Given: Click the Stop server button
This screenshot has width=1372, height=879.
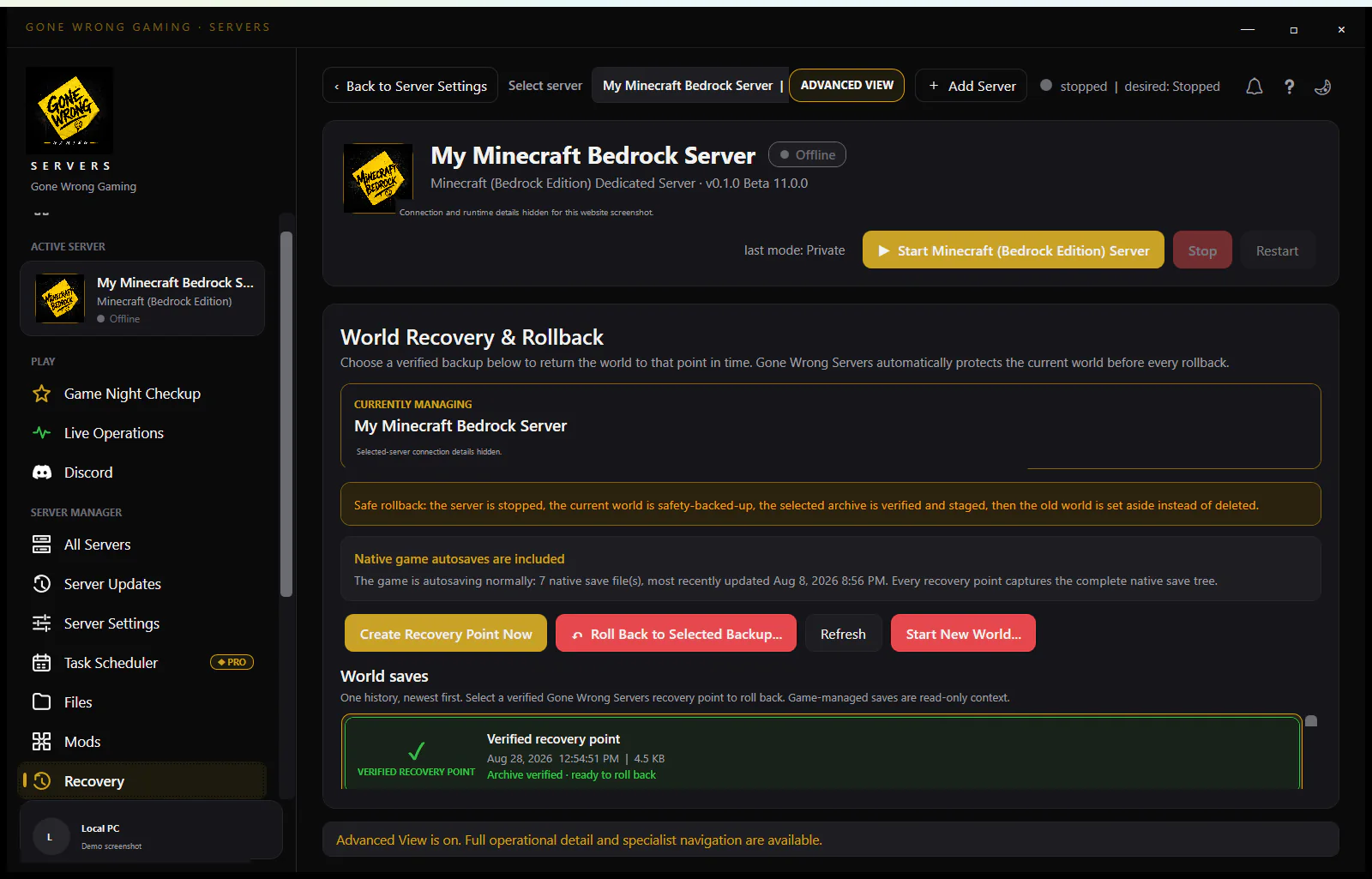Looking at the screenshot, I should pyautogui.click(x=1202, y=250).
